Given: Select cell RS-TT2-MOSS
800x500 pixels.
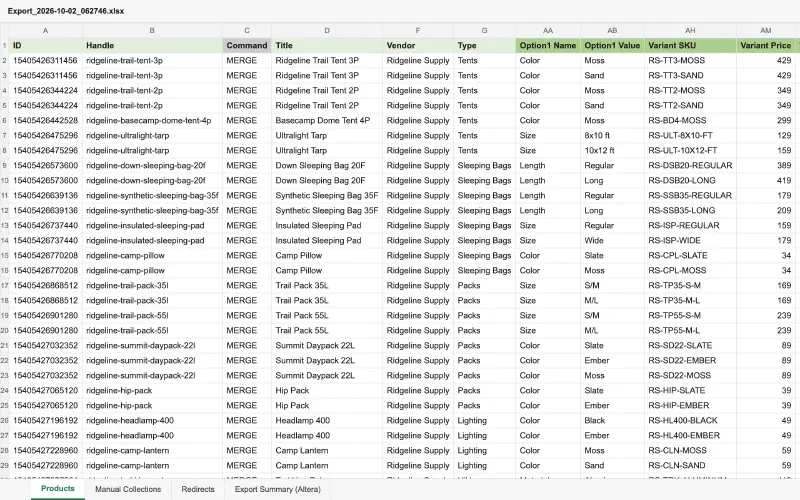Looking at the screenshot, I should point(690,90).
